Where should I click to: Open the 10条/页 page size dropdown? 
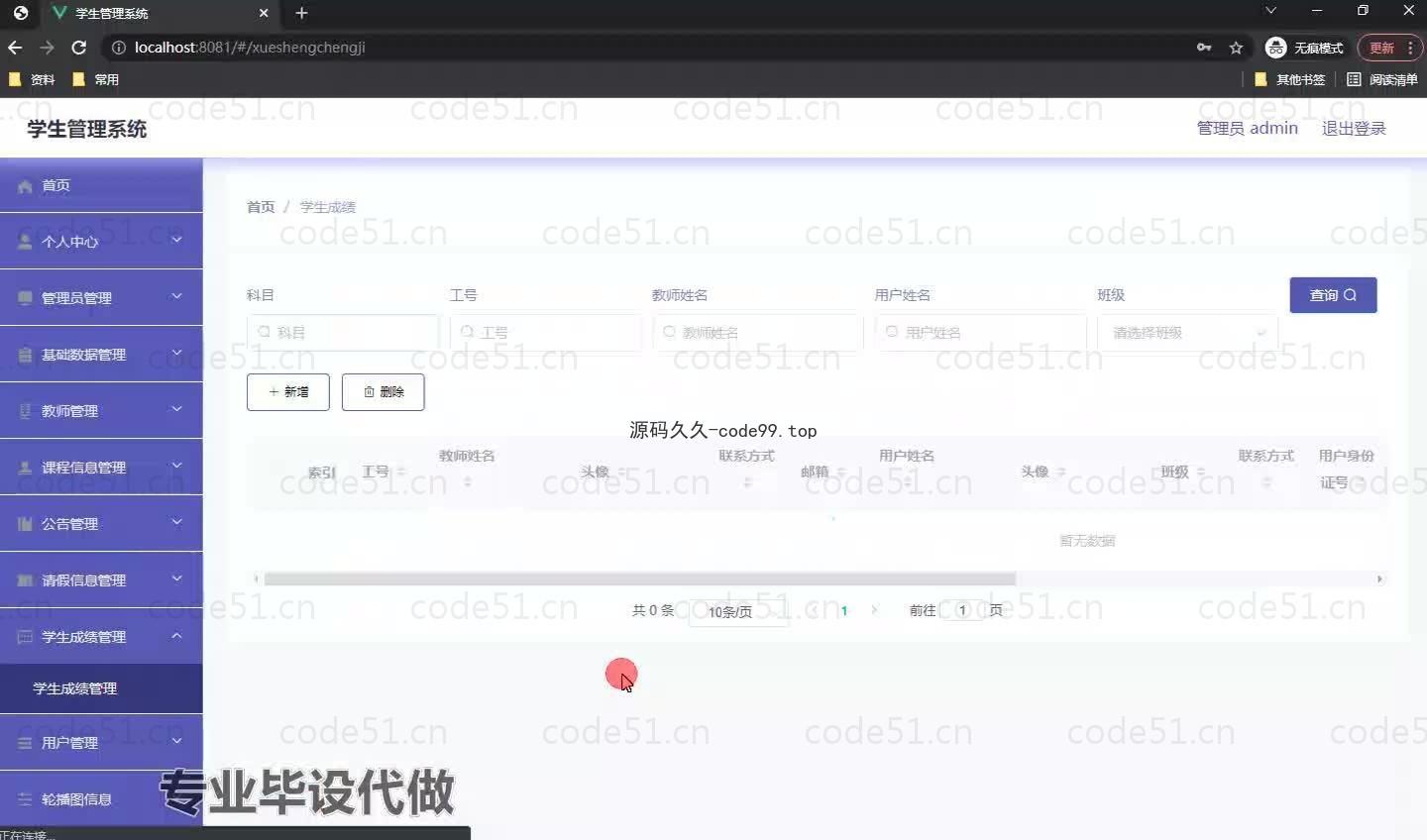(739, 611)
